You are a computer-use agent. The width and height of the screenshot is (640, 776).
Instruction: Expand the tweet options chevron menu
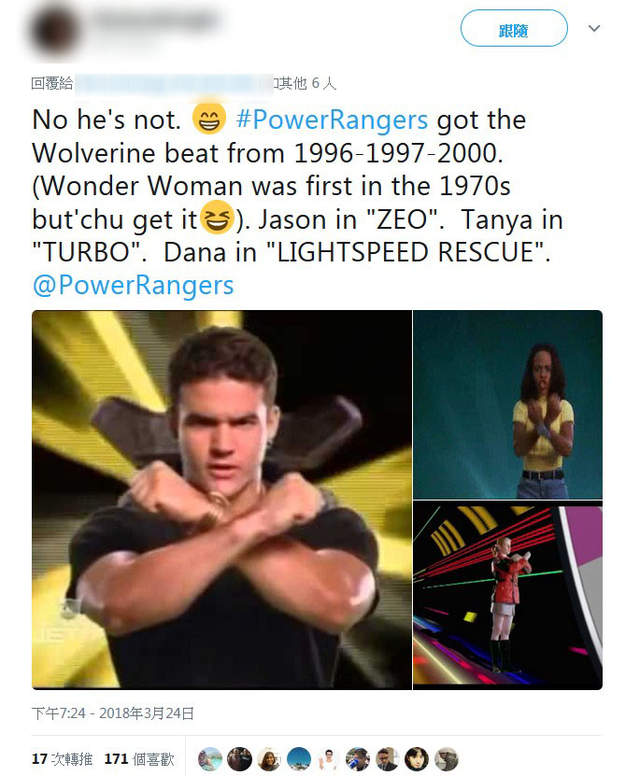(x=594, y=29)
